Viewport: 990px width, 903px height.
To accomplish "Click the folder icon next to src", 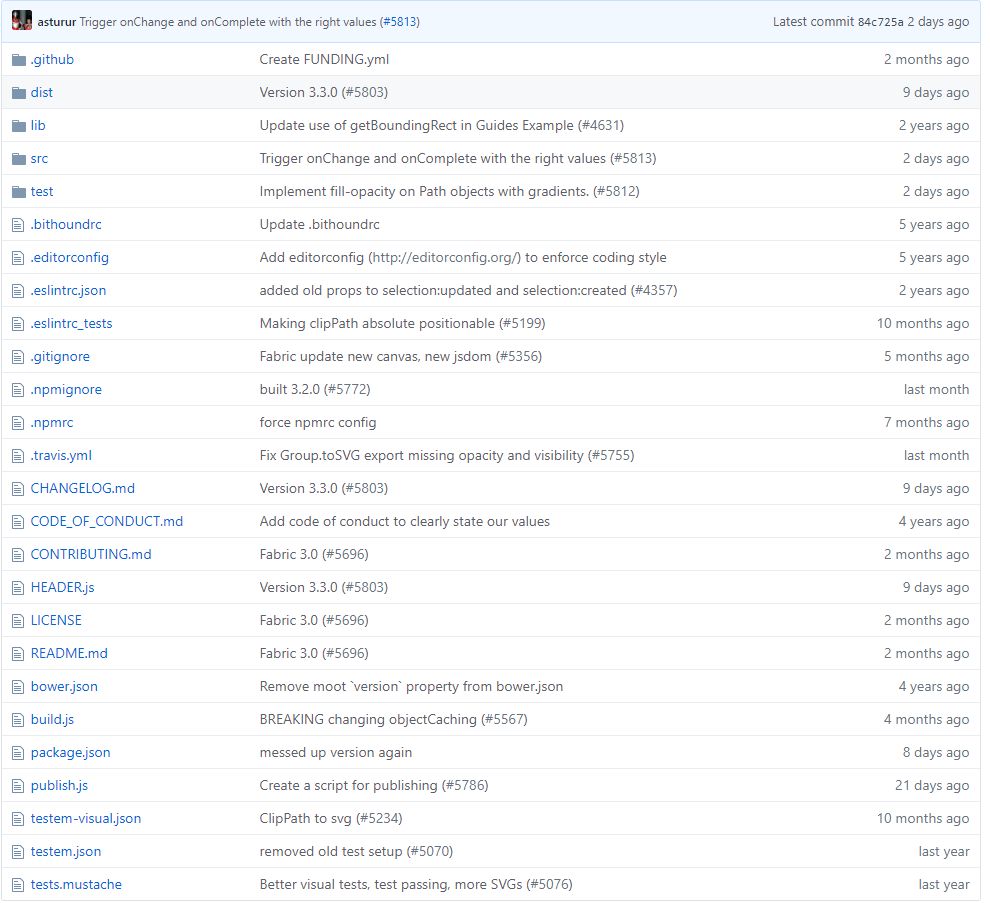I will point(18,159).
